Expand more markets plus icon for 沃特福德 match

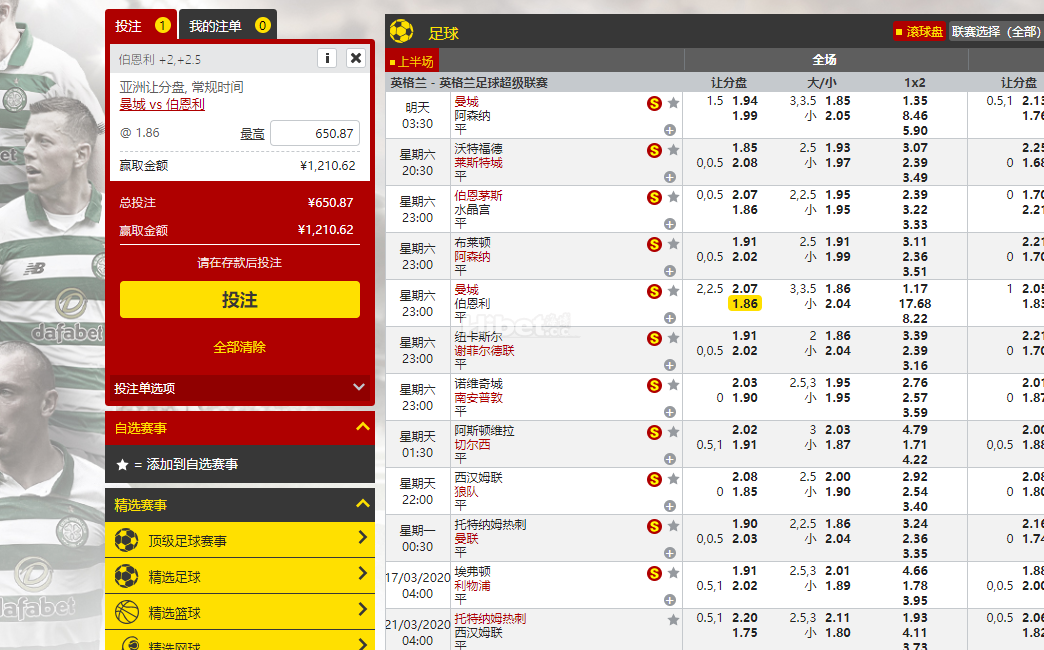pyautogui.click(x=669, y=177)
